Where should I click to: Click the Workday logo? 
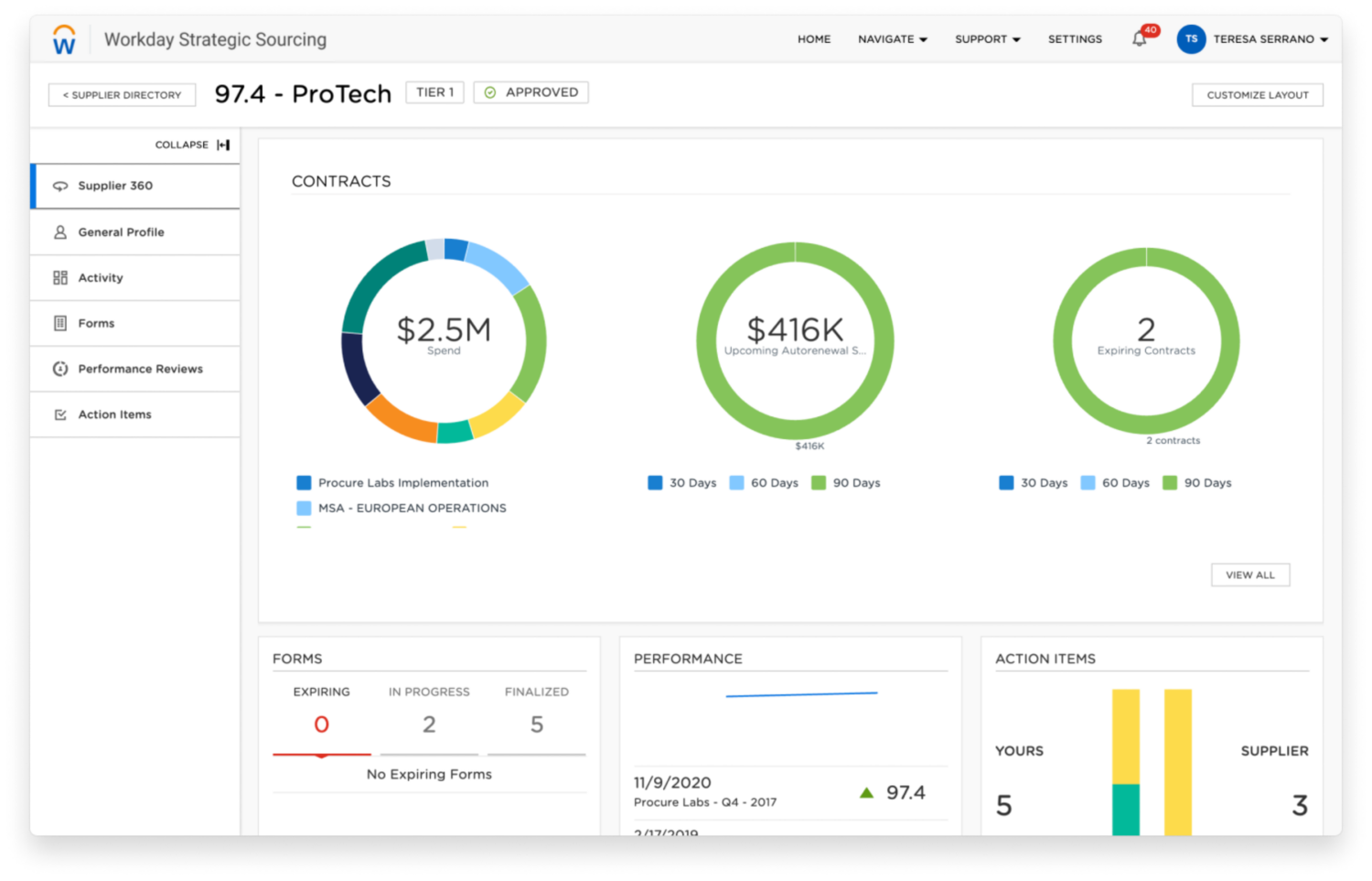click(62, 38)
